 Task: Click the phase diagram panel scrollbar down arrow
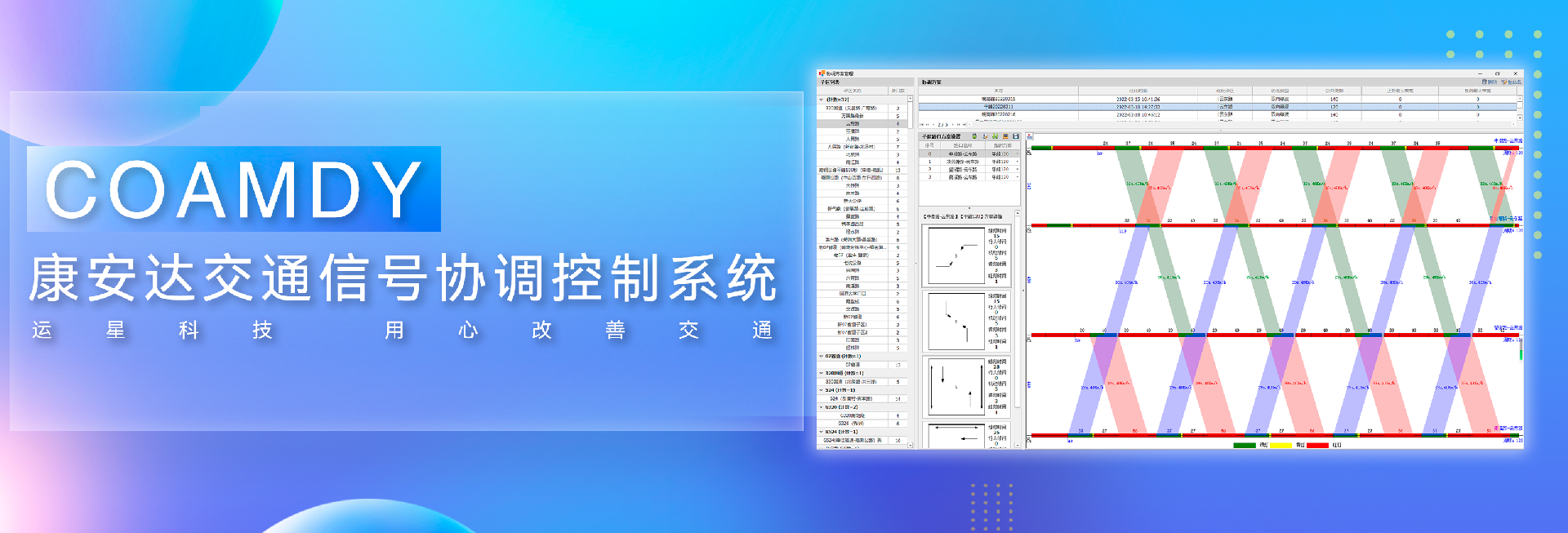pos(1018,446)
